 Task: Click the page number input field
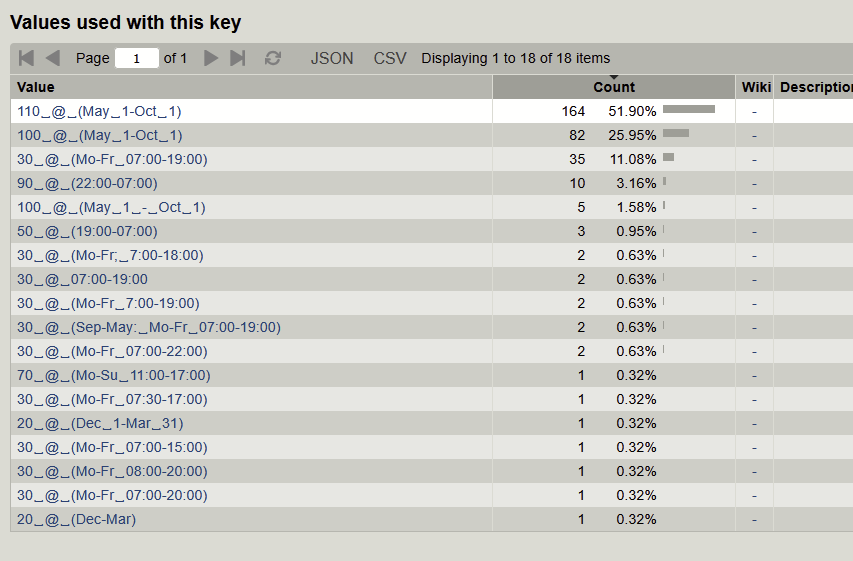click(137, 58)
